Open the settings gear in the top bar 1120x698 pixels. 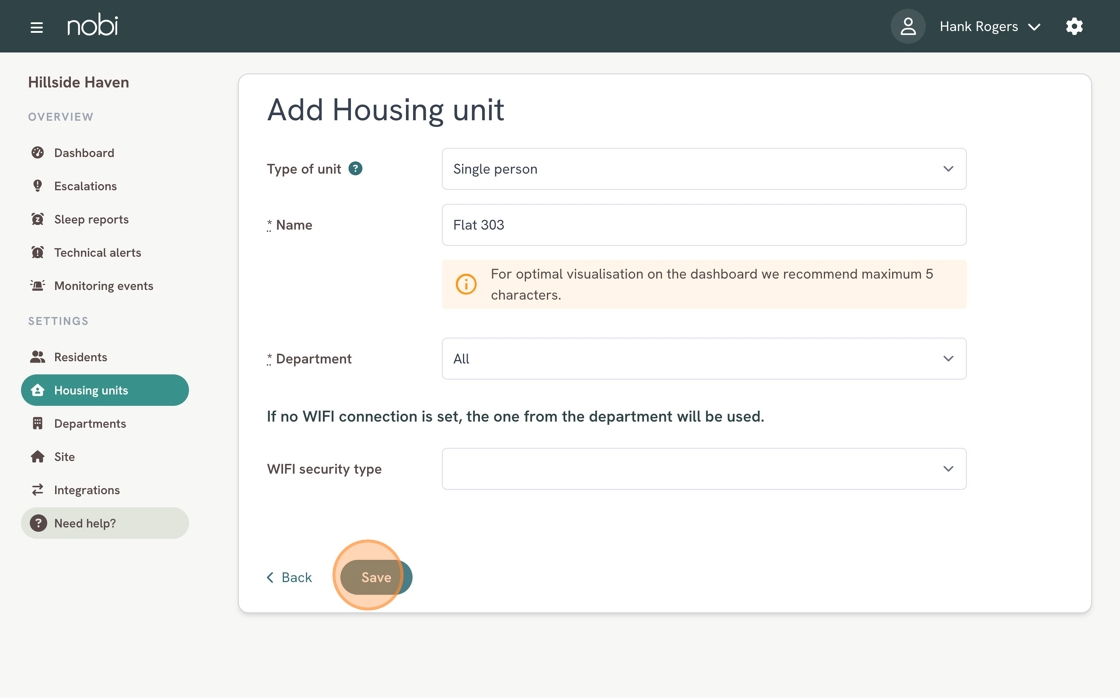pos(1074,26)
